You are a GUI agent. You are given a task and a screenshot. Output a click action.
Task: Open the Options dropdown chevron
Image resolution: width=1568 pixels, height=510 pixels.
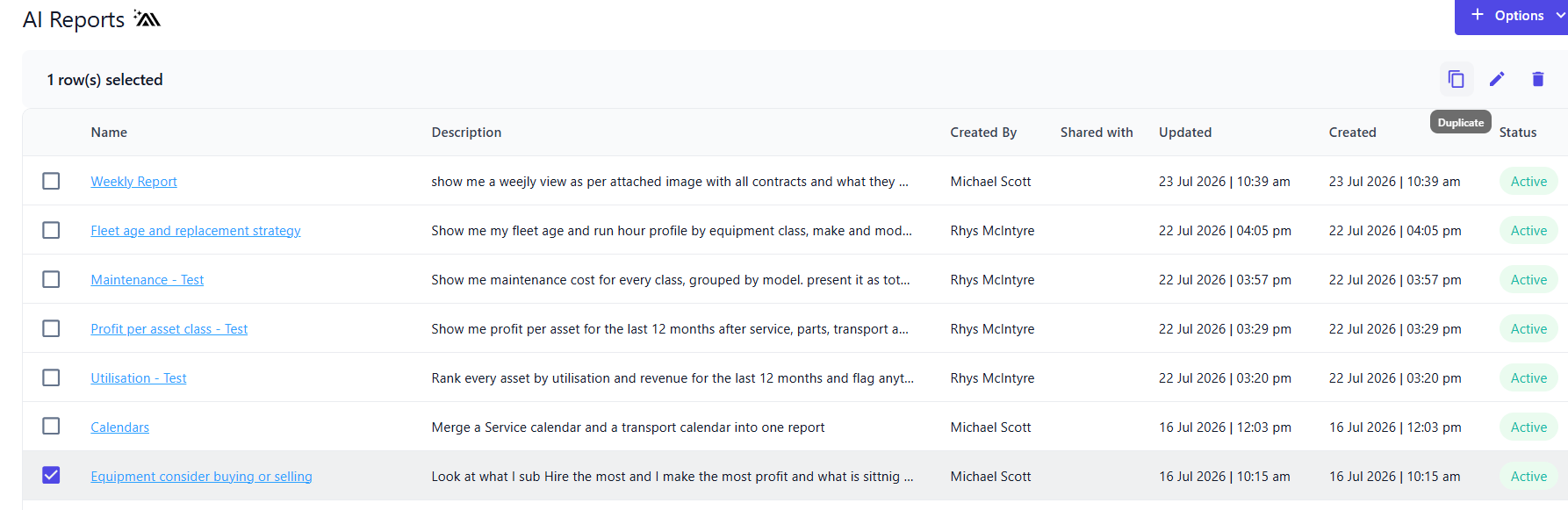click(1560, 16)
